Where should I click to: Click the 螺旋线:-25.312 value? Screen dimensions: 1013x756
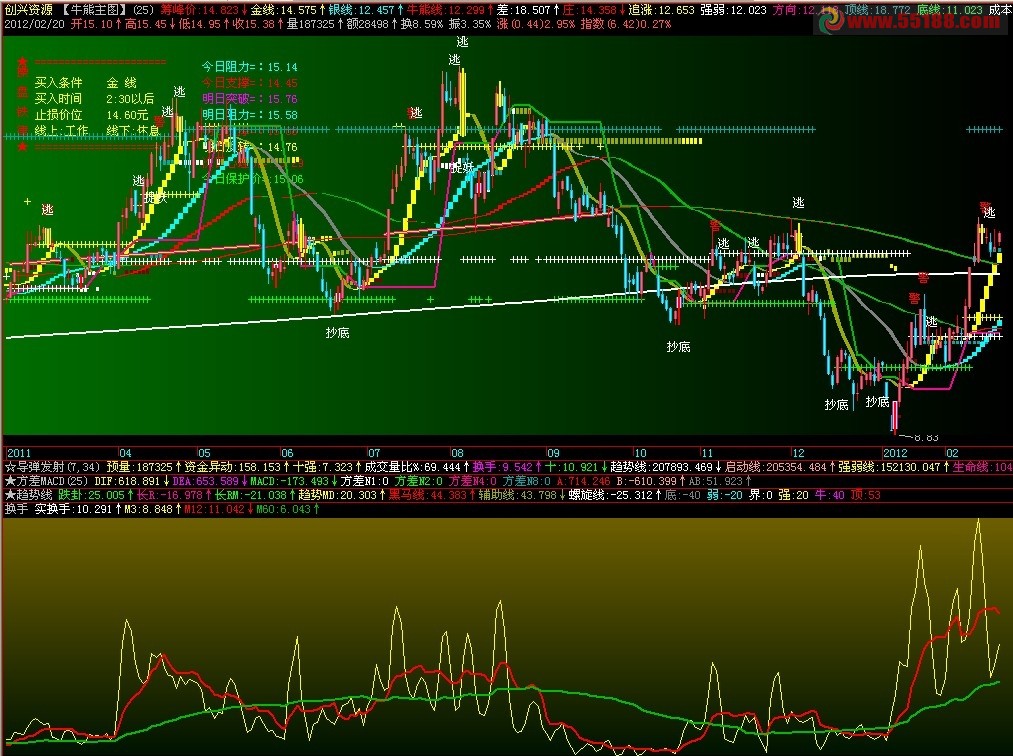click(x=611, y=495)
